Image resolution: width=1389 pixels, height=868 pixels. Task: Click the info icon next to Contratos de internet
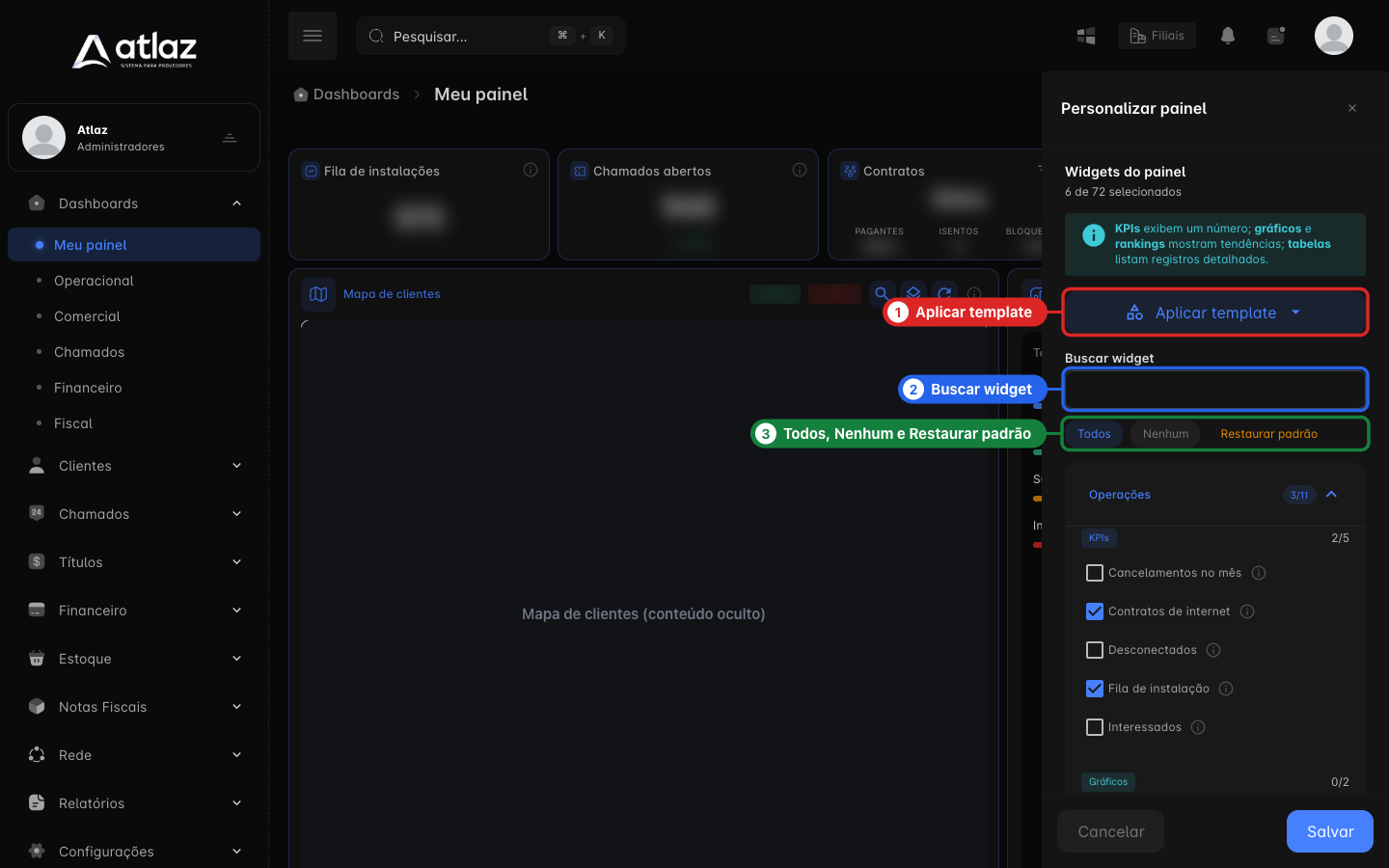pos(1247,611)
